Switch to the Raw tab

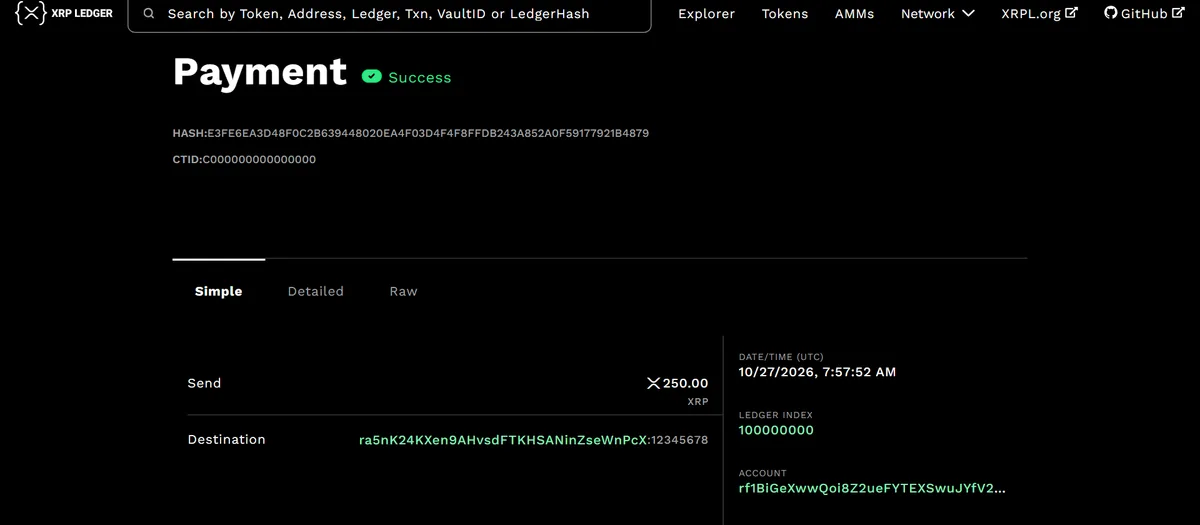[403, 291]
